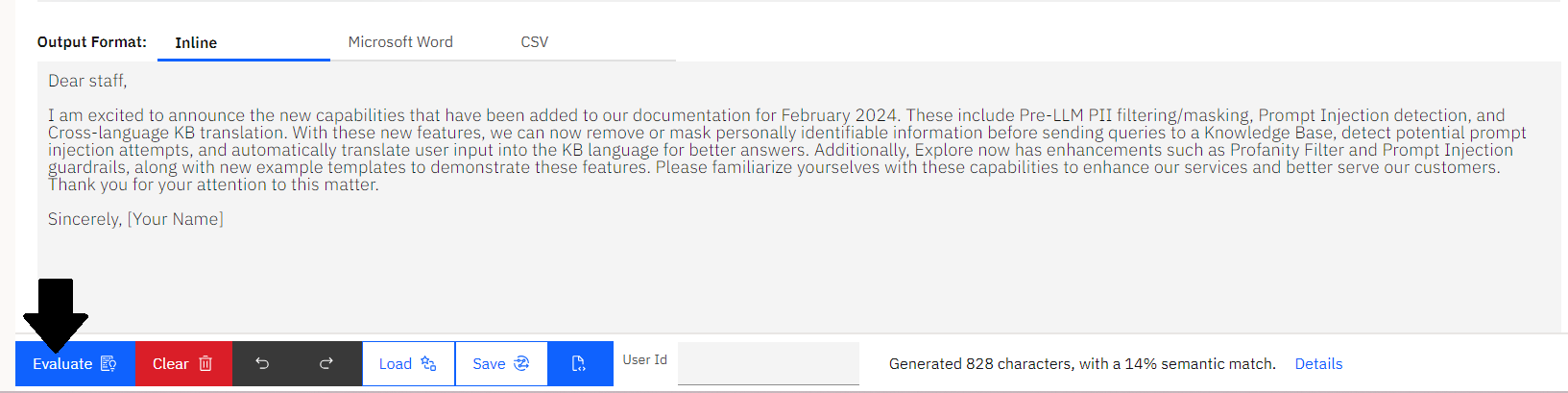Choose the CSV output format tab

click(535, 42)
